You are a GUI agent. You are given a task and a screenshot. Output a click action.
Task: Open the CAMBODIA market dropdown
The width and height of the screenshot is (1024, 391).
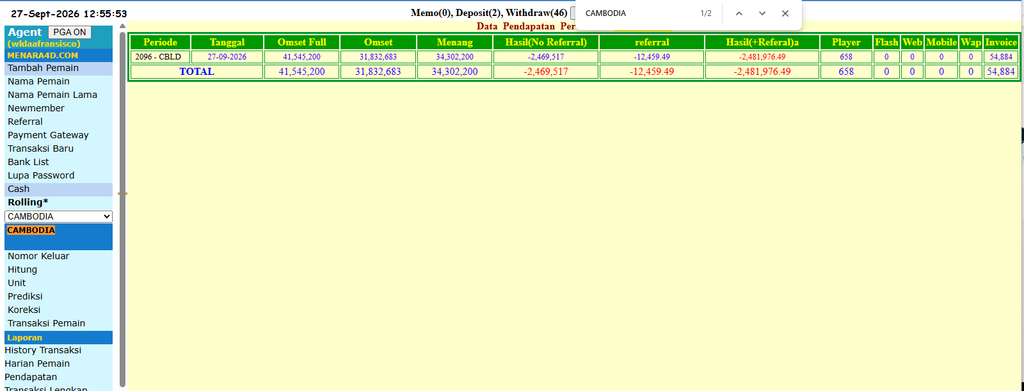(x=59, y=217)
